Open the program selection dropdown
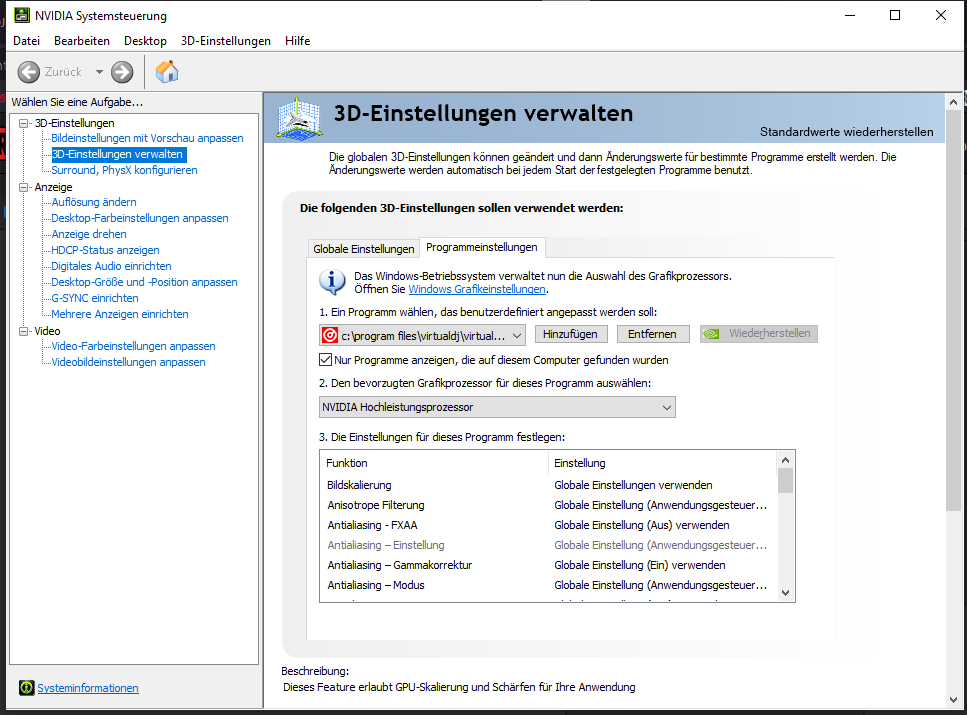The height and width of the screenshot is (715, 967). [x=516, y=335]
